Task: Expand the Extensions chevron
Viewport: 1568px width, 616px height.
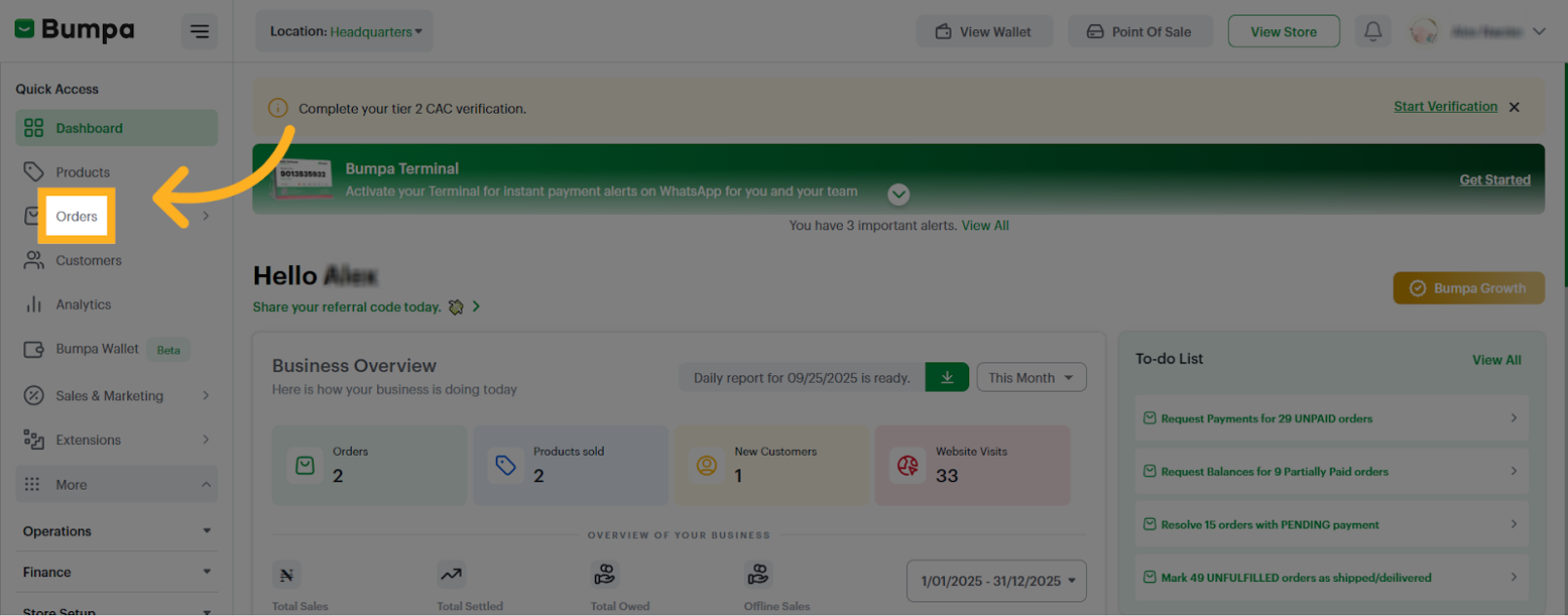Action: [205, 439]
